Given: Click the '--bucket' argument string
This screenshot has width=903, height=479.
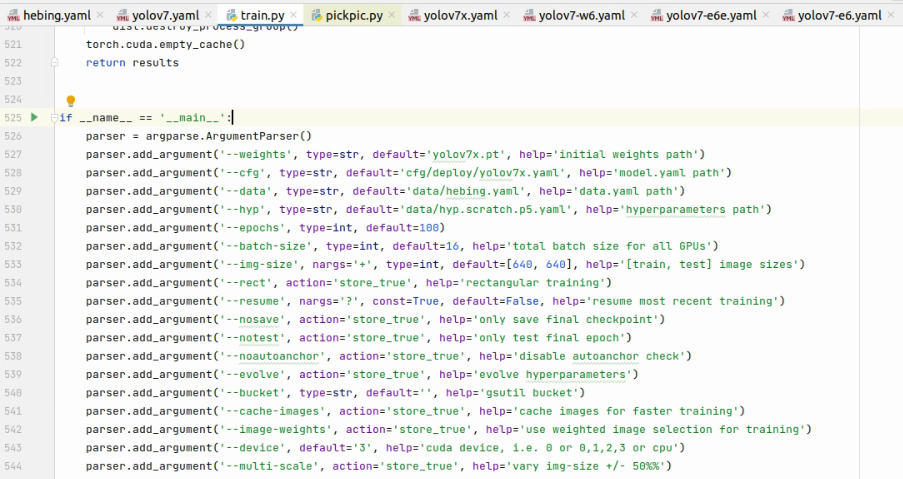Looking at the screenshot, I should (252, 393).
